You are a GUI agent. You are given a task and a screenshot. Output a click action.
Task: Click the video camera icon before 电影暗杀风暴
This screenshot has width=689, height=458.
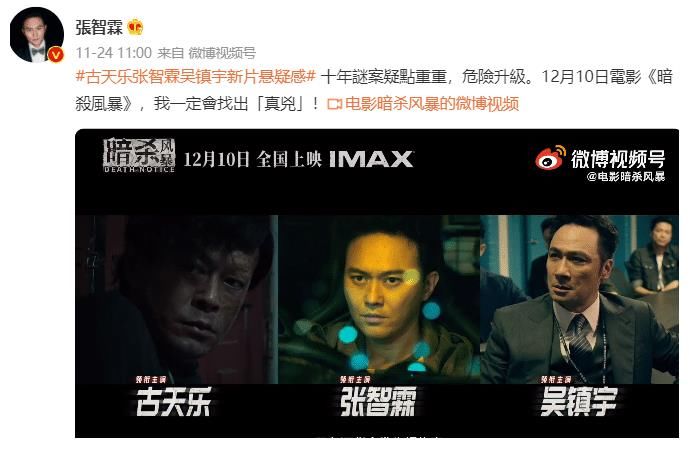pos(335,104)
